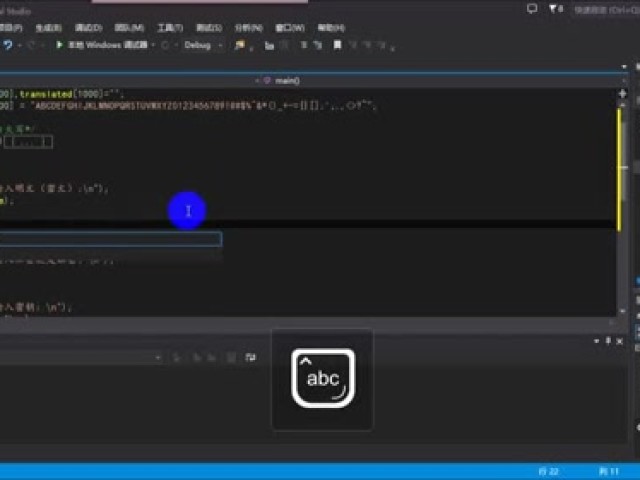The width and height of the screenshot is (640, 480).
Task: Click the toolbar icon right after the yellow icon
Action: (269, 45)
